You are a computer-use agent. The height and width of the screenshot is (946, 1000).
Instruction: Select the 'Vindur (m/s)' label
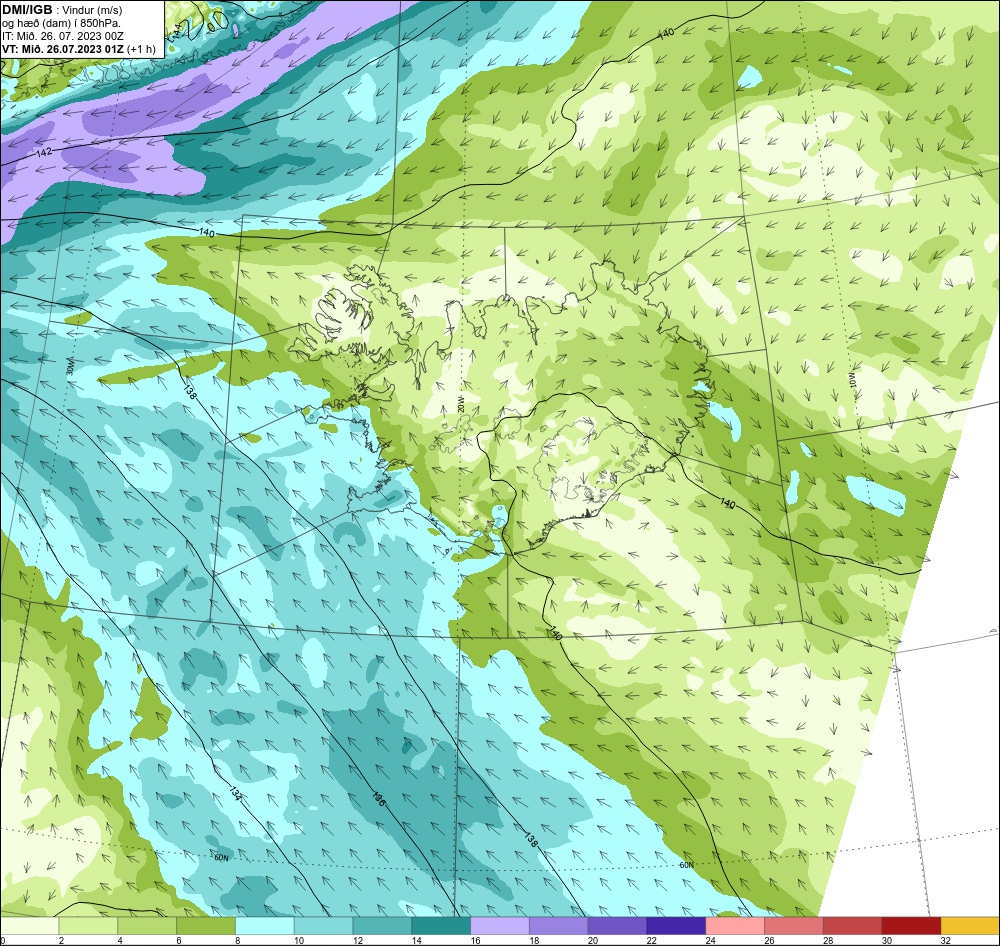[92, 10]
